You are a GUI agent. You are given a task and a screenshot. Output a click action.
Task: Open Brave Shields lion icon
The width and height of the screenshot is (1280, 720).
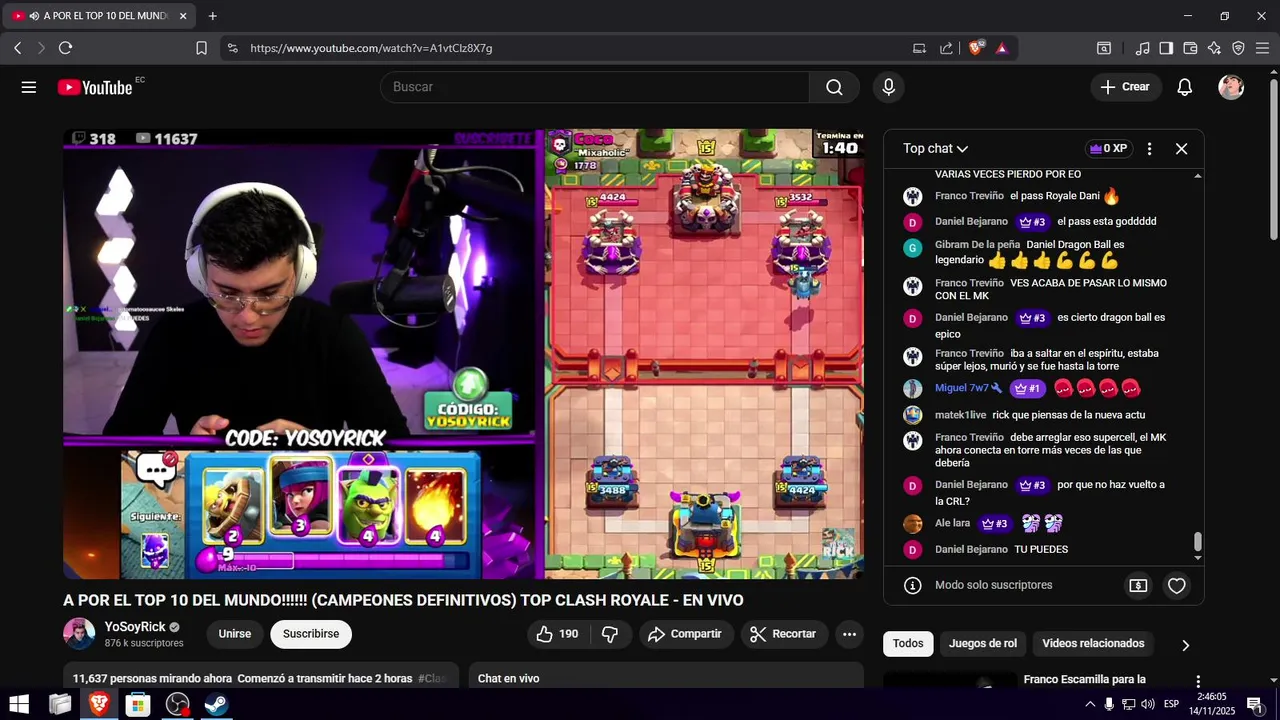click(976, 47)
